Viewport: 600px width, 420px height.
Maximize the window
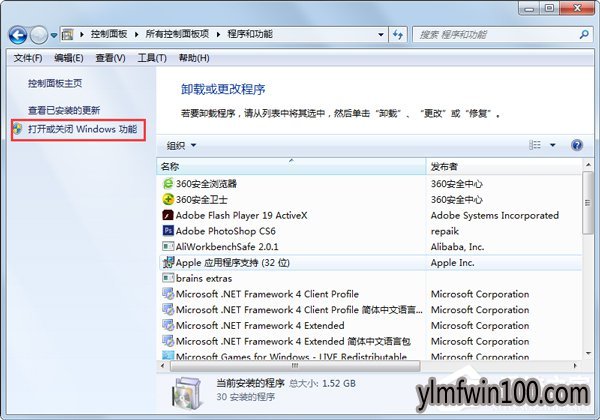point(550,8)
